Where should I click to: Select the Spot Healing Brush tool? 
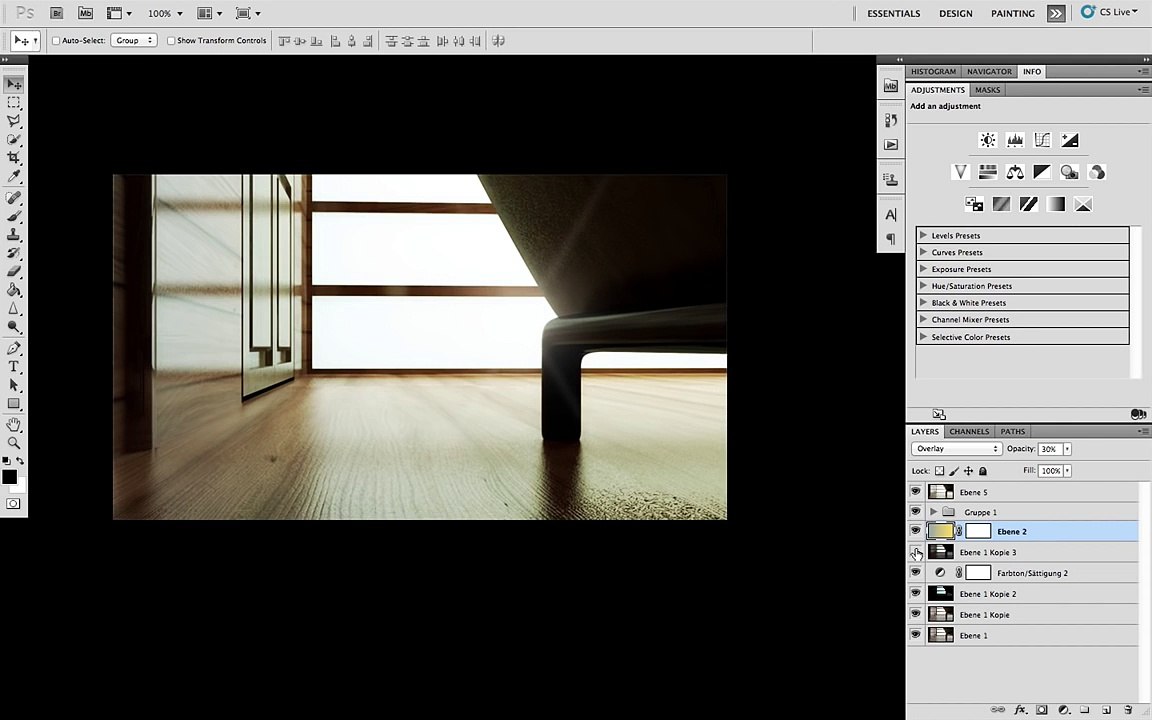coord(14,198)
